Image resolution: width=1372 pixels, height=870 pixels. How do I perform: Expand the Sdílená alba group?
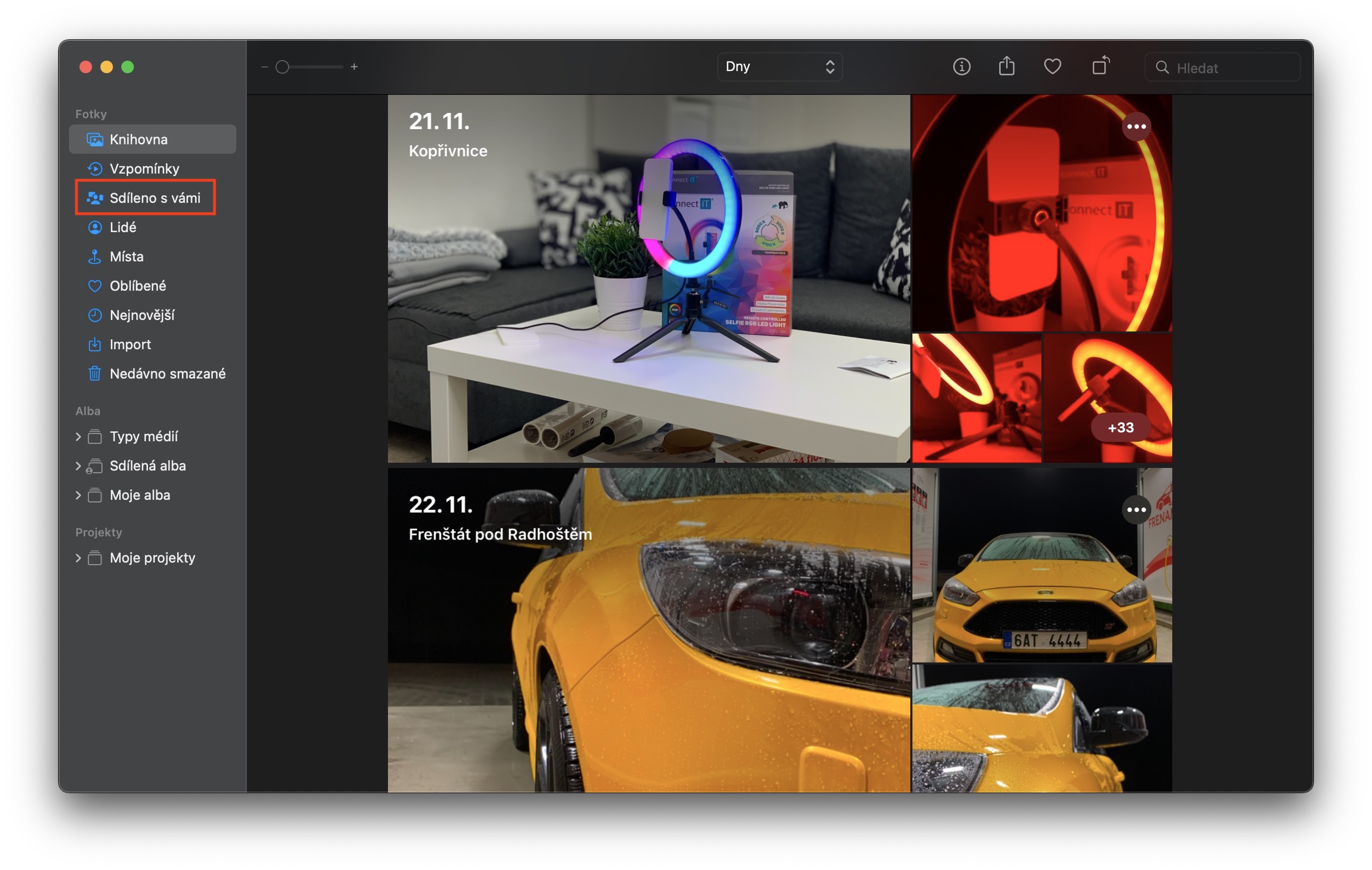click(x=78, y=465)
